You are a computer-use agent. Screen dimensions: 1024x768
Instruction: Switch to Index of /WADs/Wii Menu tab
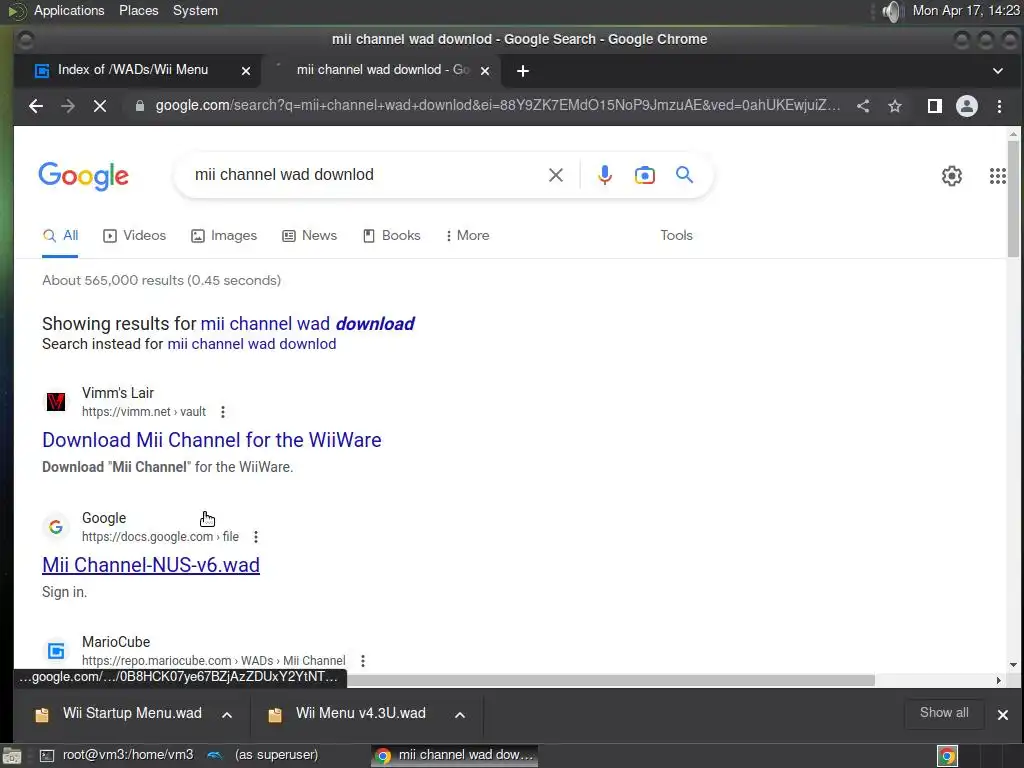pyautogui.click(x=133, y=71)
